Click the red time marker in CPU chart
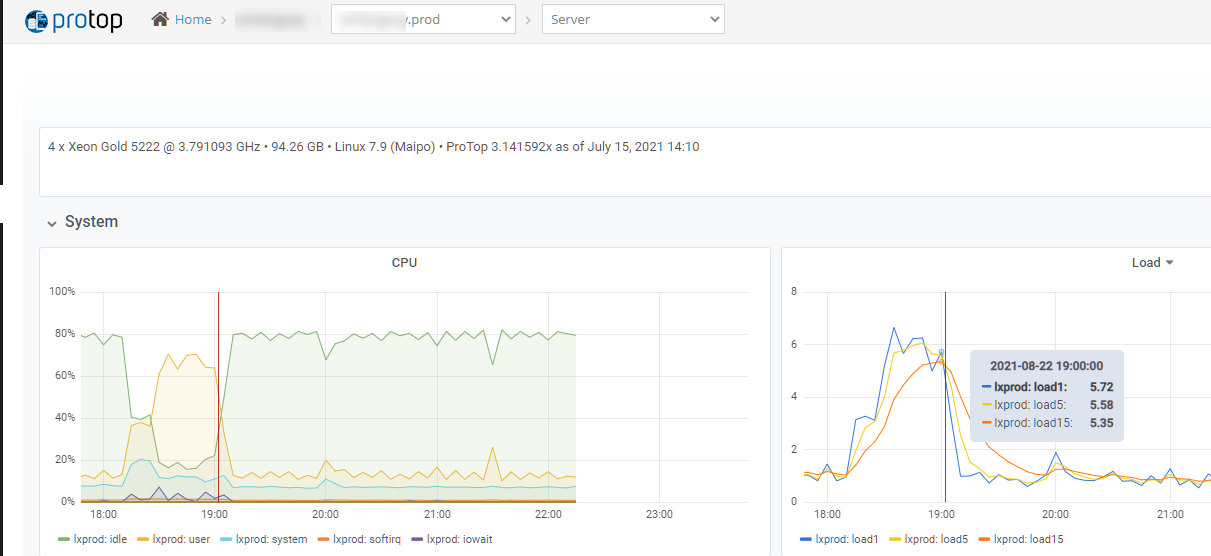Image resolution: width=1211 pixels, height=556 pixels. 218,396
